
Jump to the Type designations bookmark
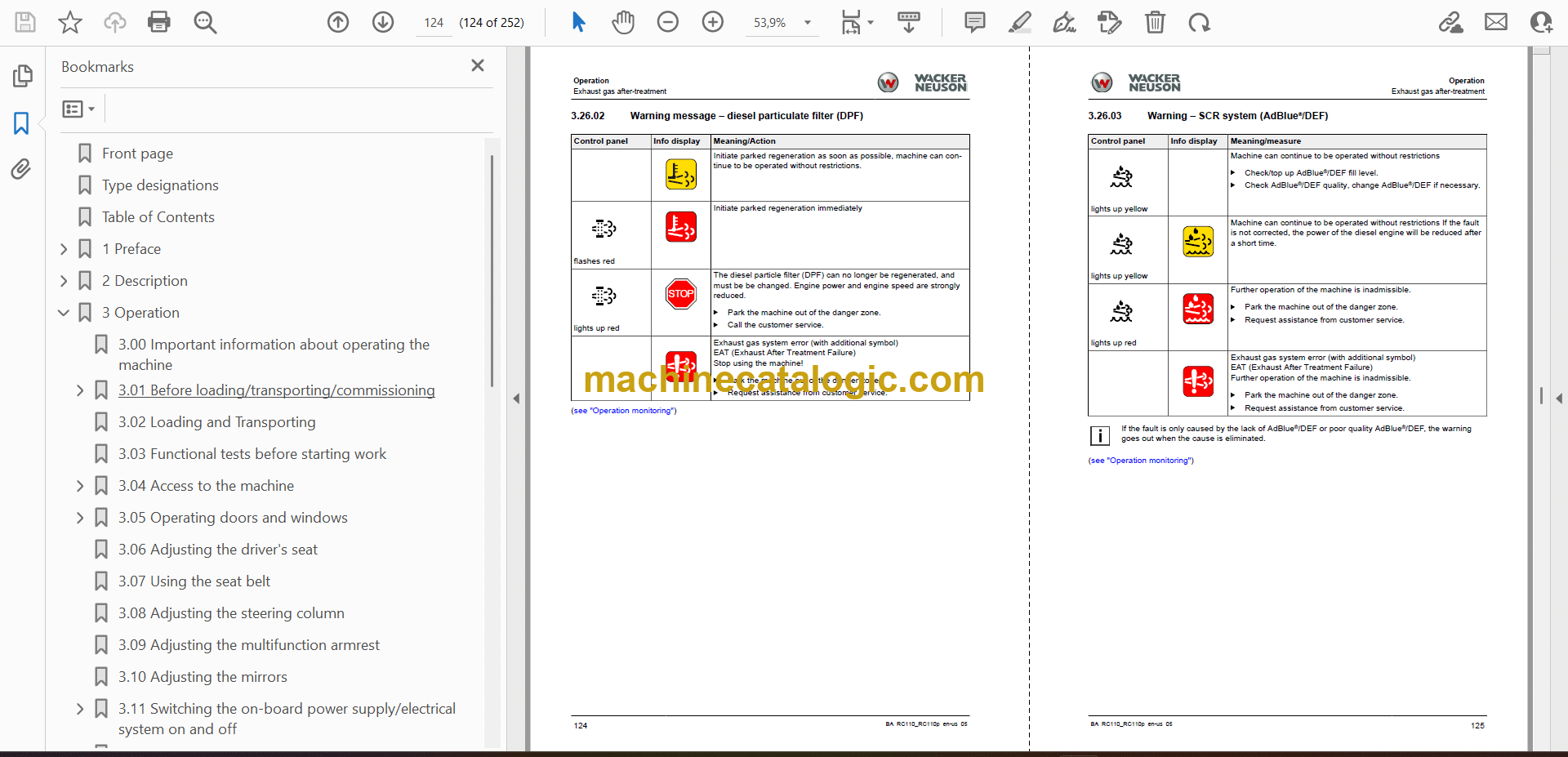(160, 185)
